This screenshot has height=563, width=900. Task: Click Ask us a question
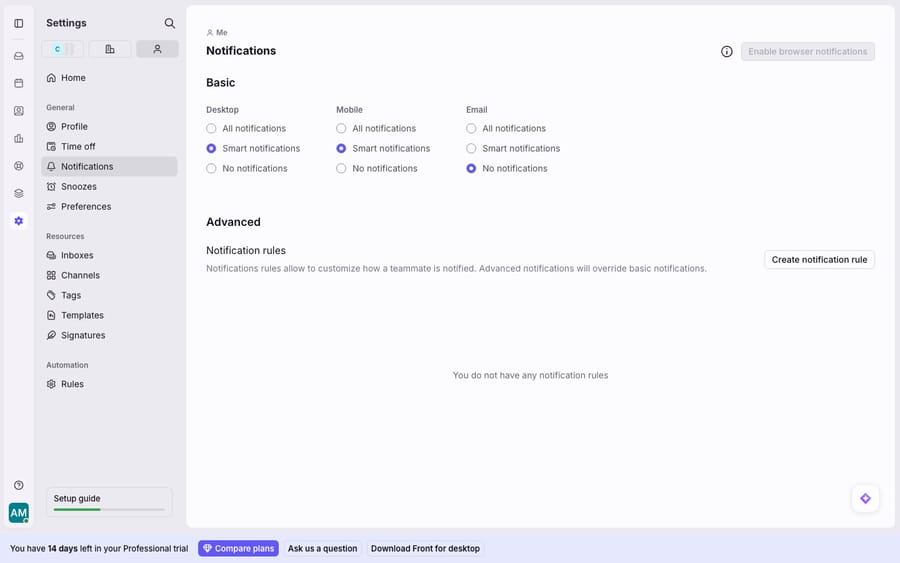[322, 549]
